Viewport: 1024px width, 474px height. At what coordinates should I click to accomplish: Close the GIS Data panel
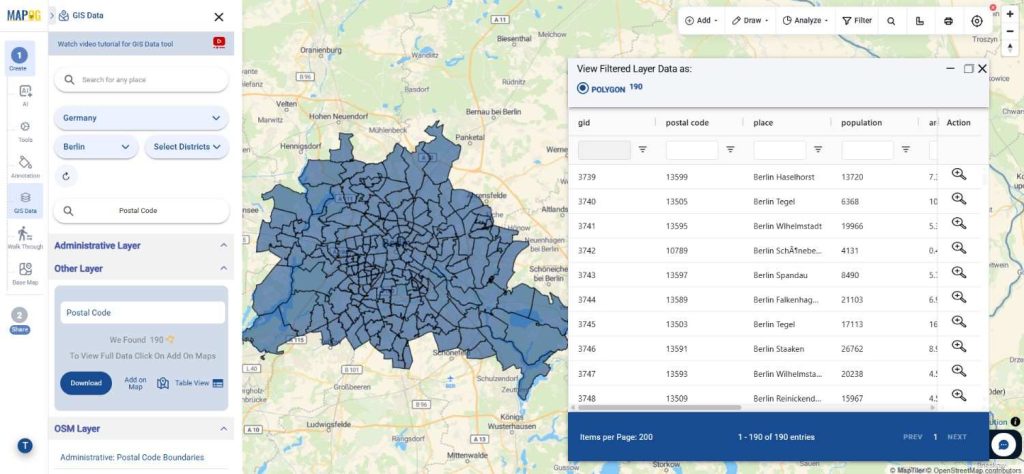[x=219, y=17]
